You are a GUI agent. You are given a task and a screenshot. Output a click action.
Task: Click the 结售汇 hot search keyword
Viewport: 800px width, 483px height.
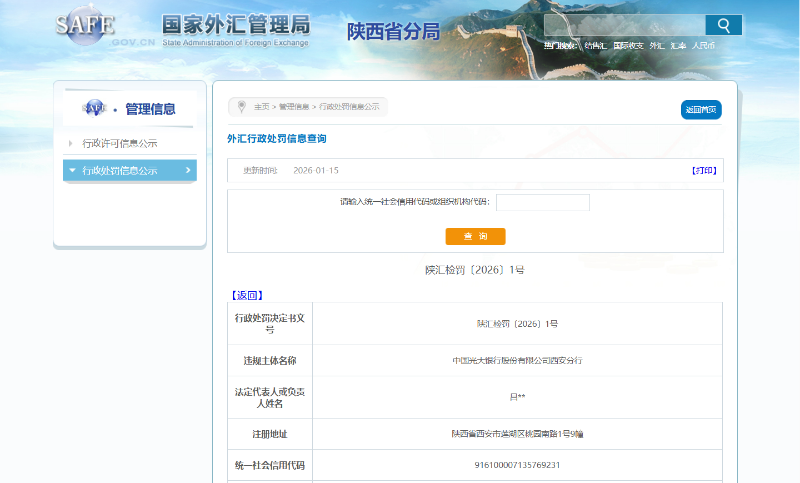coord(595,46)
